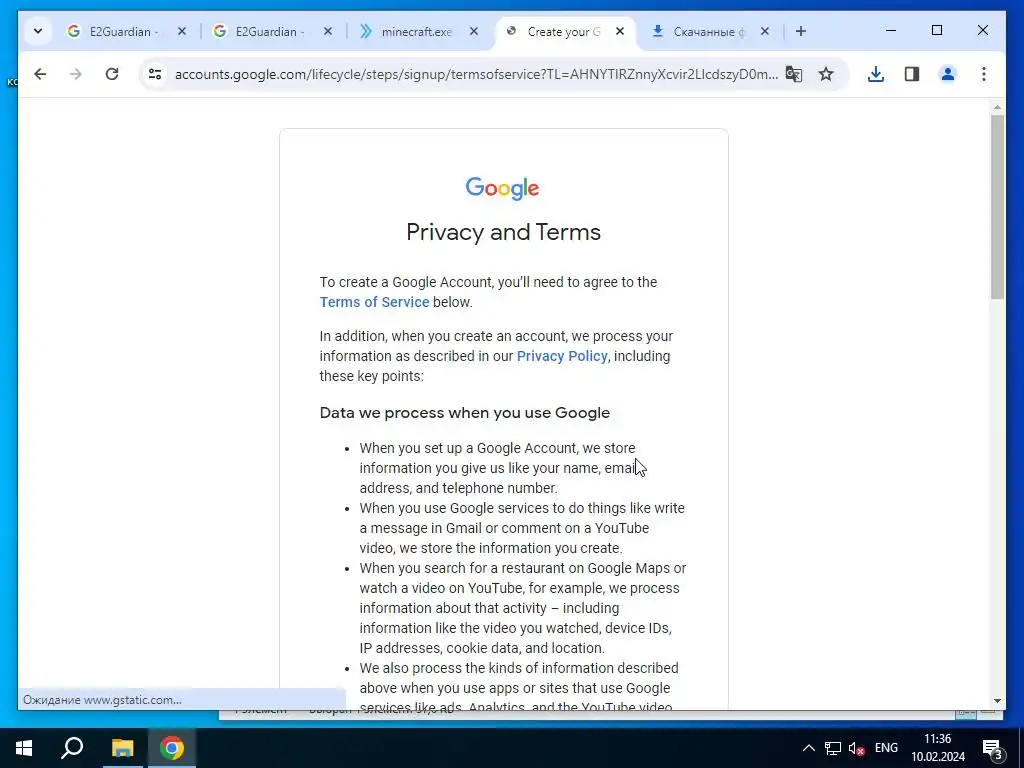Click Chrome icon in taskbar
This screenshot has height=768, width=1024.
[x=172, y=748]
